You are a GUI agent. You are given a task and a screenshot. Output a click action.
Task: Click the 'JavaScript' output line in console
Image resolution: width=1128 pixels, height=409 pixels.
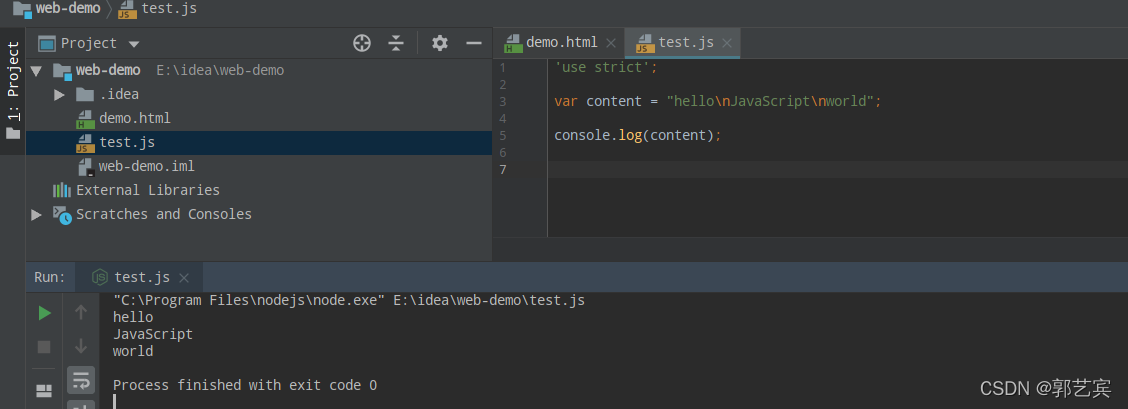point(153,334)
